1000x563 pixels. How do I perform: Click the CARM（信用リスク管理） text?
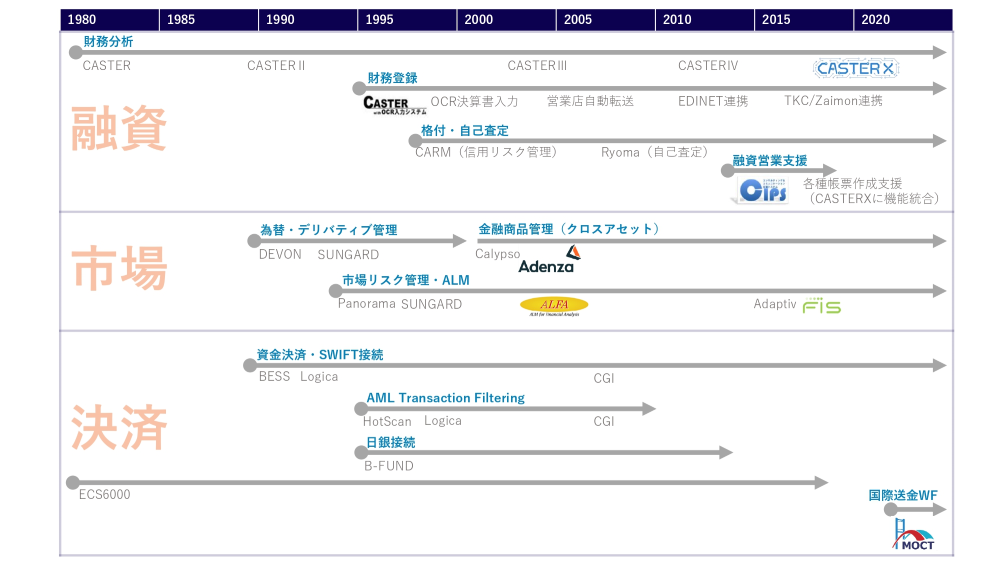489,152
